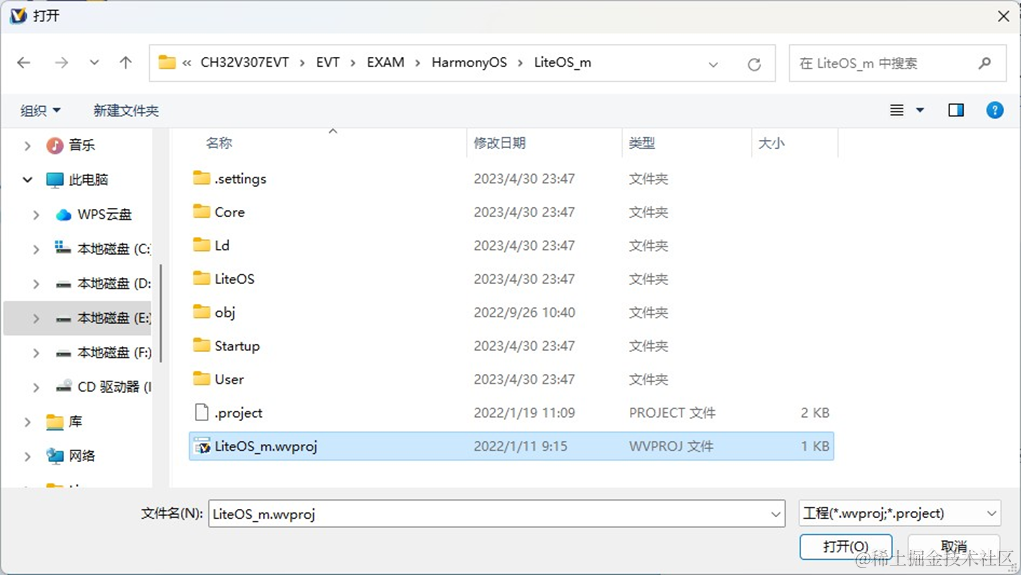
Task: Navigate to EVT in the breadcrumb
Action: [x=328, y=63]
